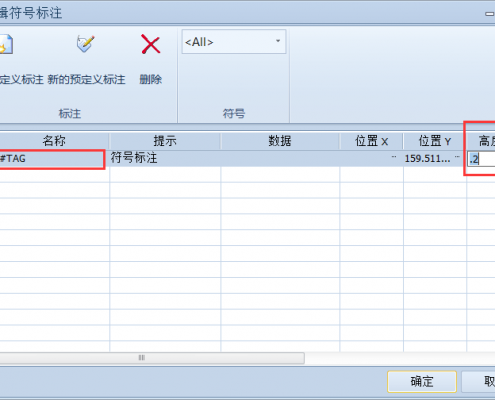This screenshot has height=400, width=495.
Task: Click the ellipsis button in the position X cell
Action: click(x=394, y=157)
